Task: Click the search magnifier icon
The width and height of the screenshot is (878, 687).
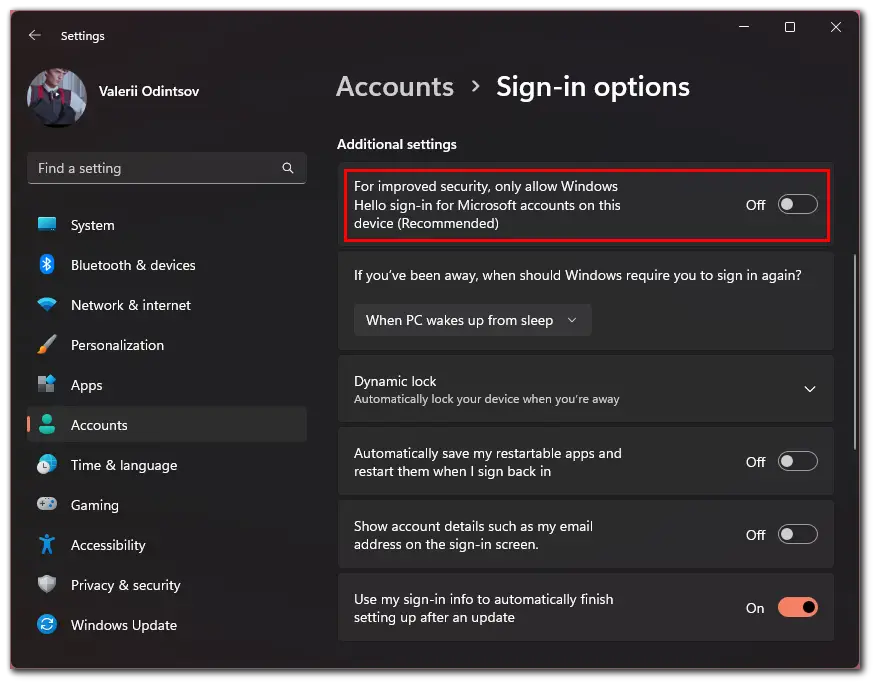Action: (288, 168)
